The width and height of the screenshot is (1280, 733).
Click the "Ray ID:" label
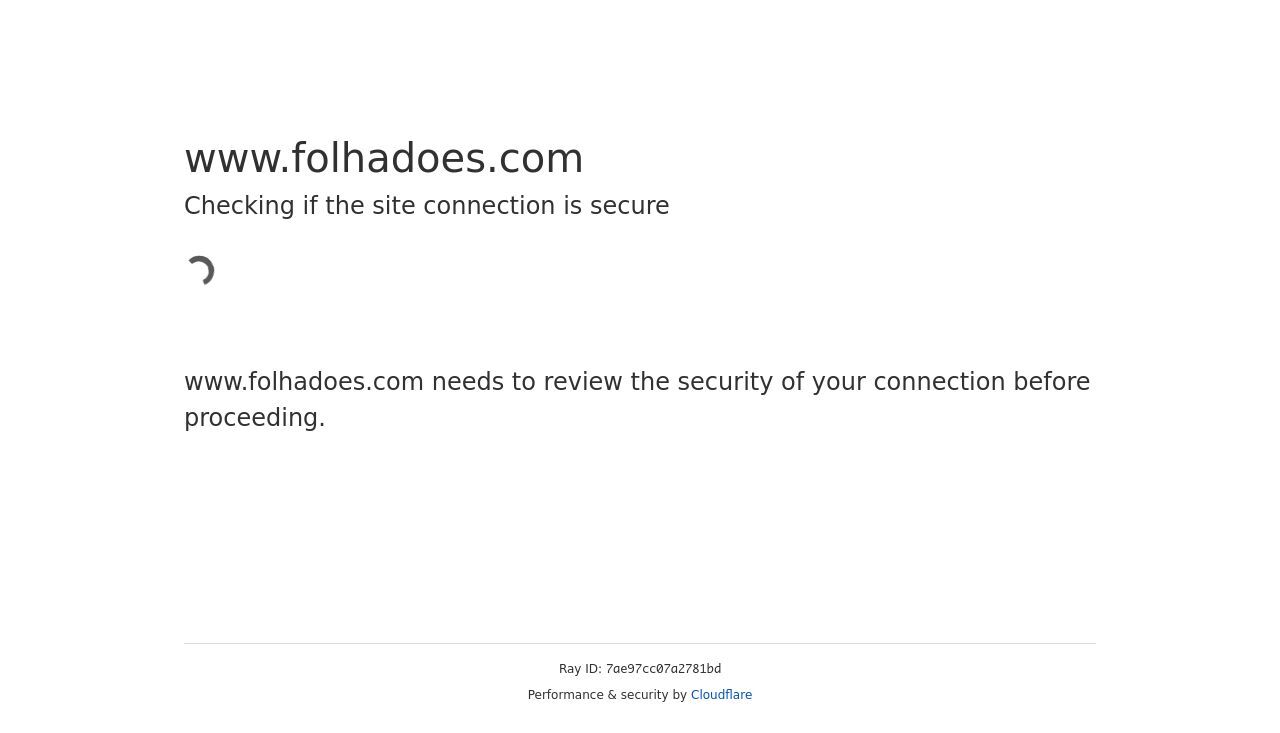click(x=580, y=669)
